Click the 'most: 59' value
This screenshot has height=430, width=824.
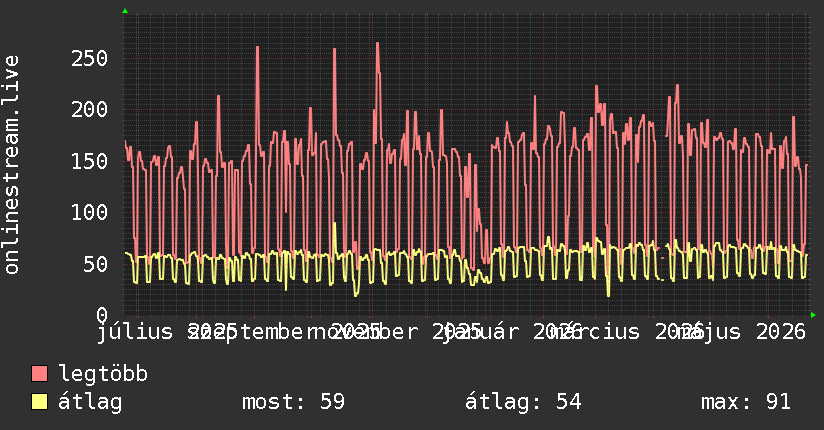tap(293, 402)
